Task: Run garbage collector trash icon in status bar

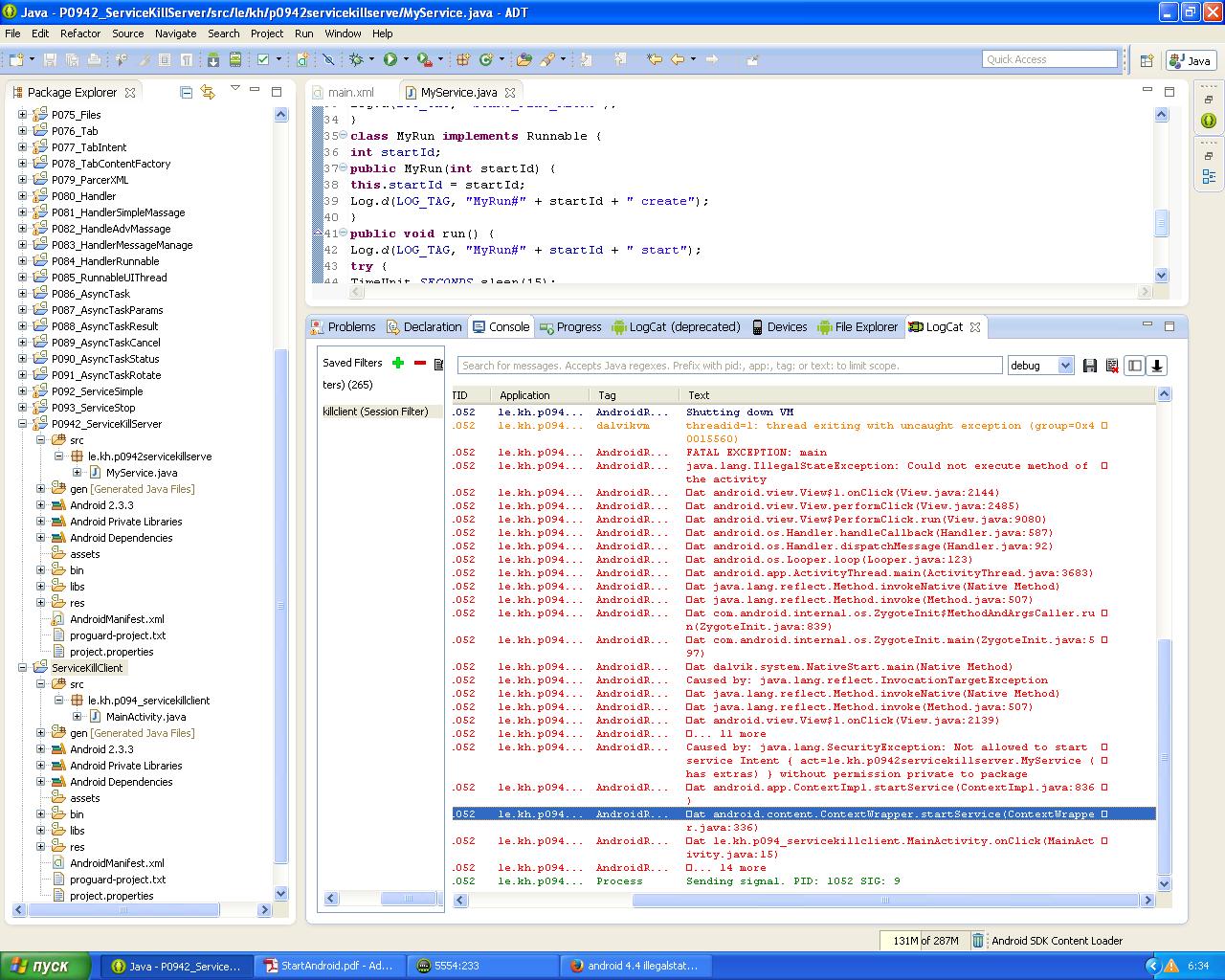Action: [977, 941]
